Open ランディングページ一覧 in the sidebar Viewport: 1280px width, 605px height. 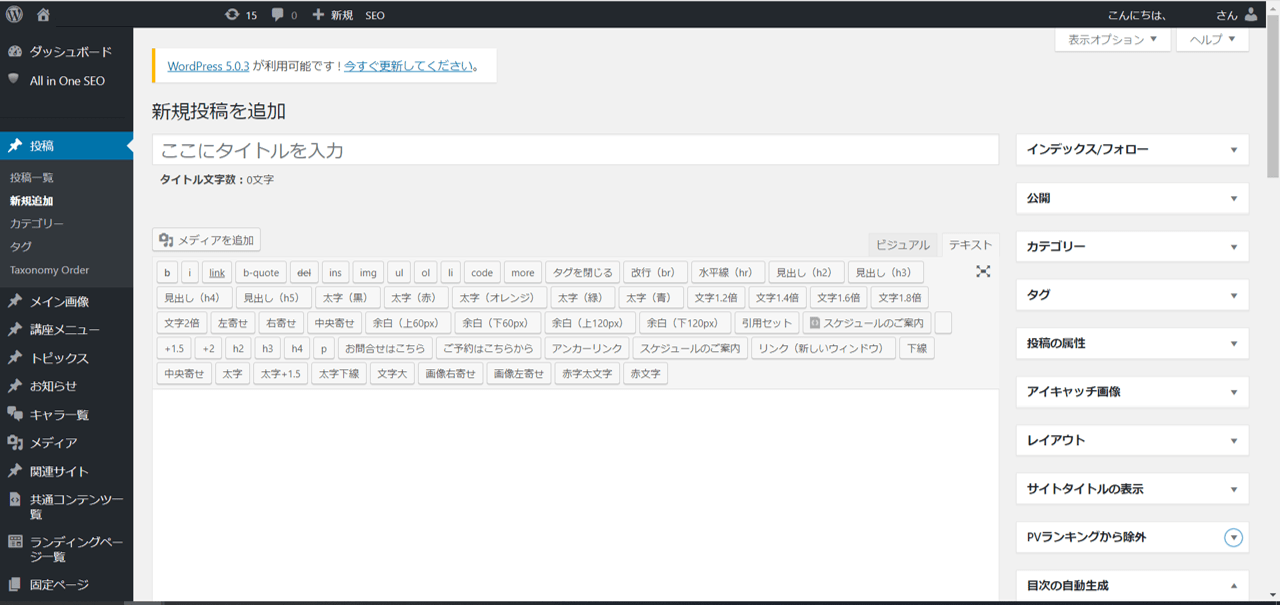66,549
